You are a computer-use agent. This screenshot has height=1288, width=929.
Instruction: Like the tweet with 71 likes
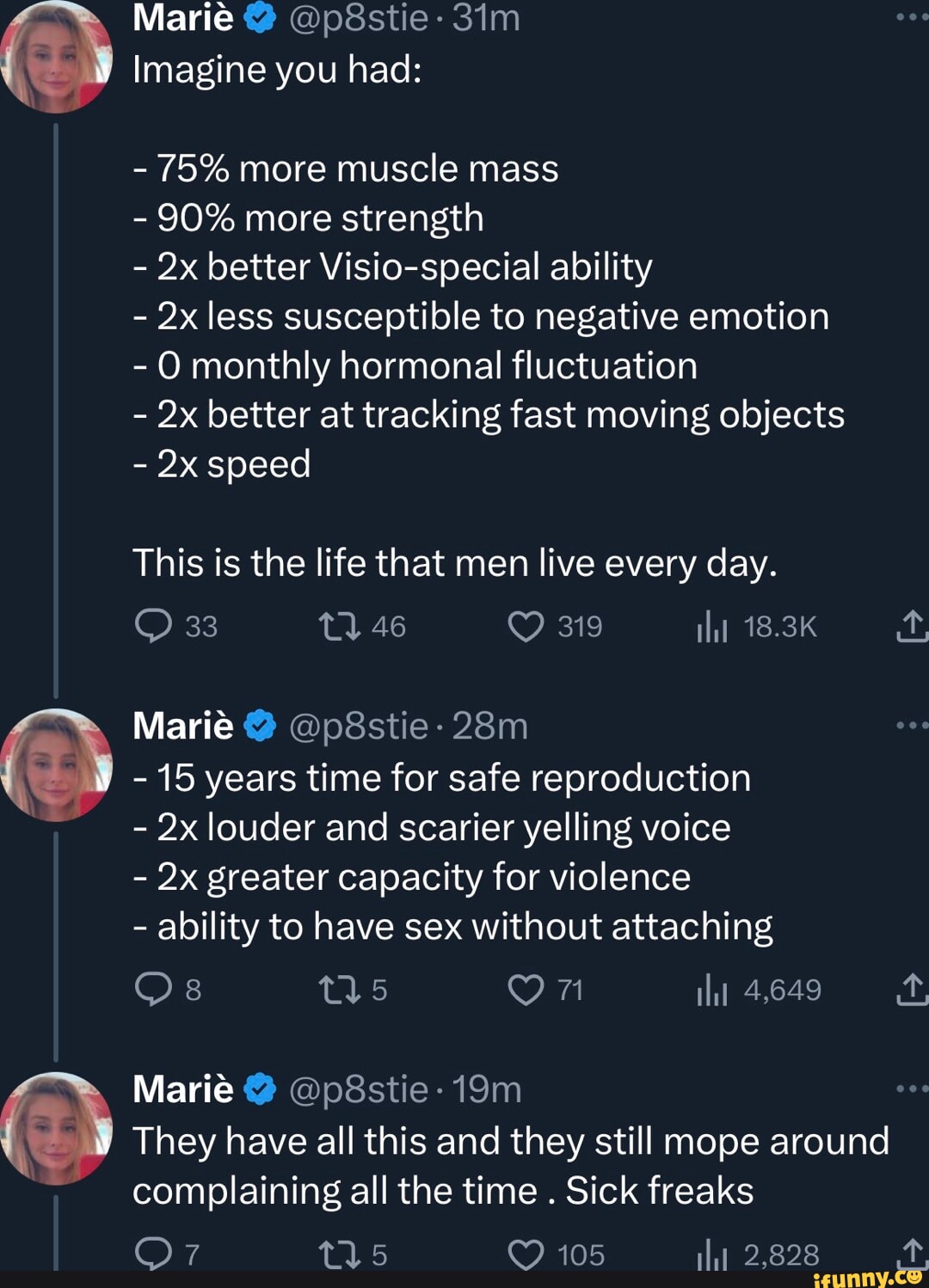pyautogui.click(x=526, y=990)
